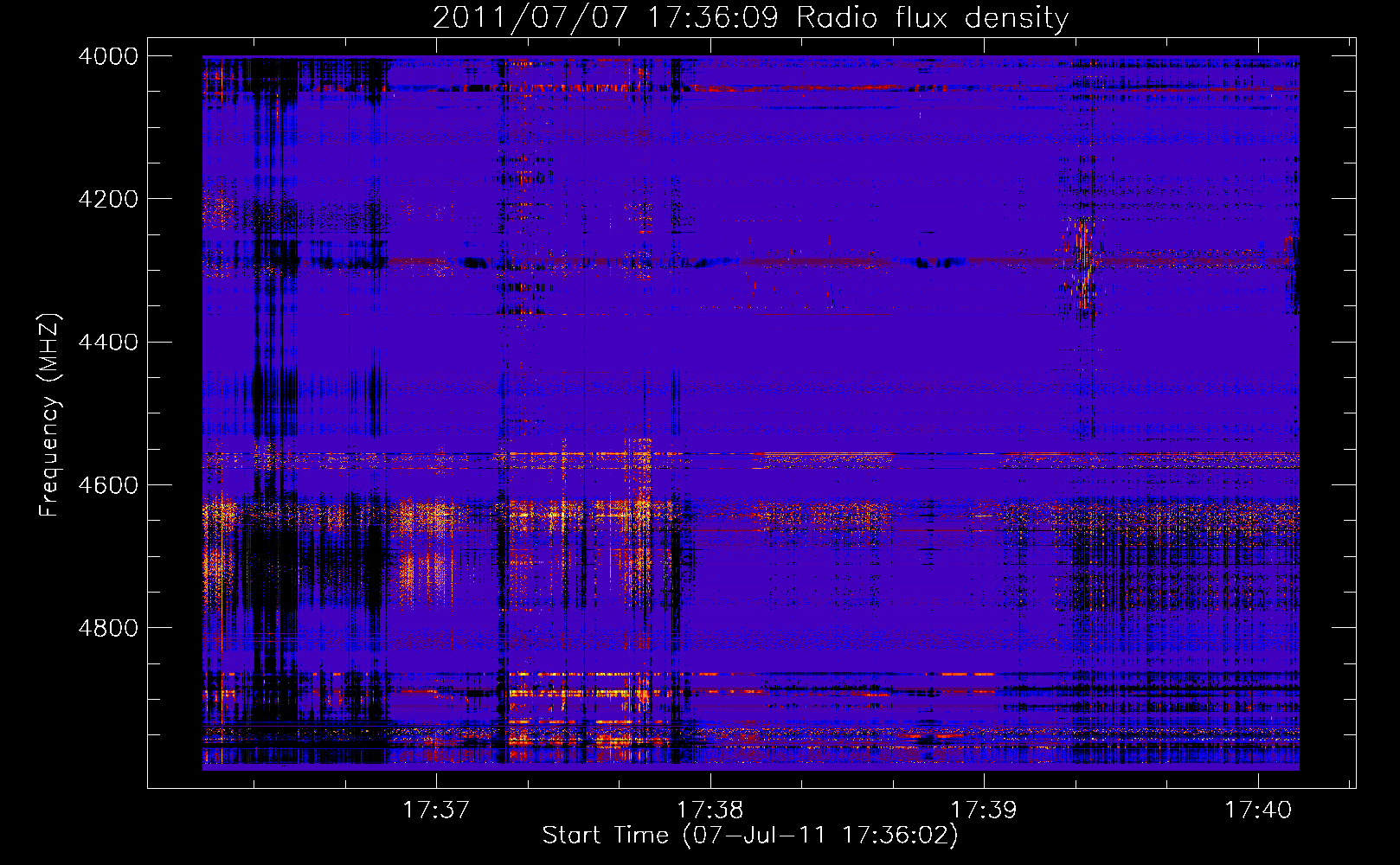Click the 4000 frequency tick label

point(108,56)
